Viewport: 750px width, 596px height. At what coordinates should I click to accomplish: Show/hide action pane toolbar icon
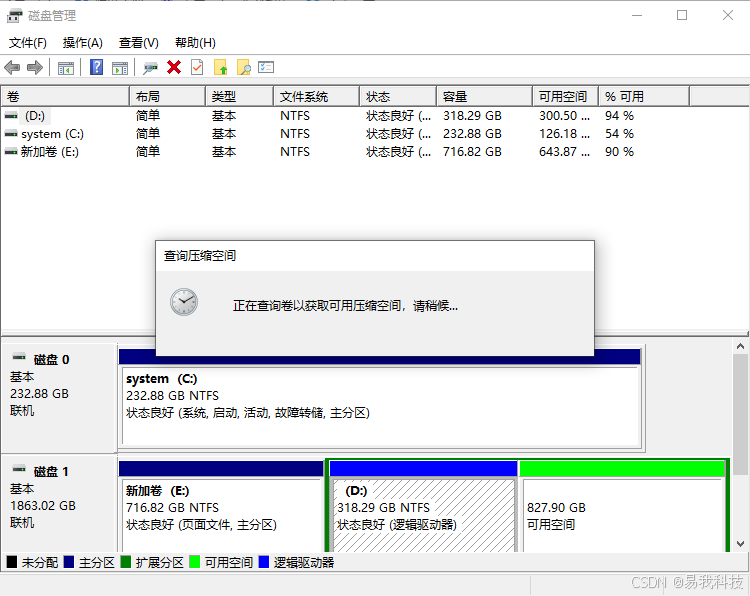pyautogui.click(x=120, y=68)
